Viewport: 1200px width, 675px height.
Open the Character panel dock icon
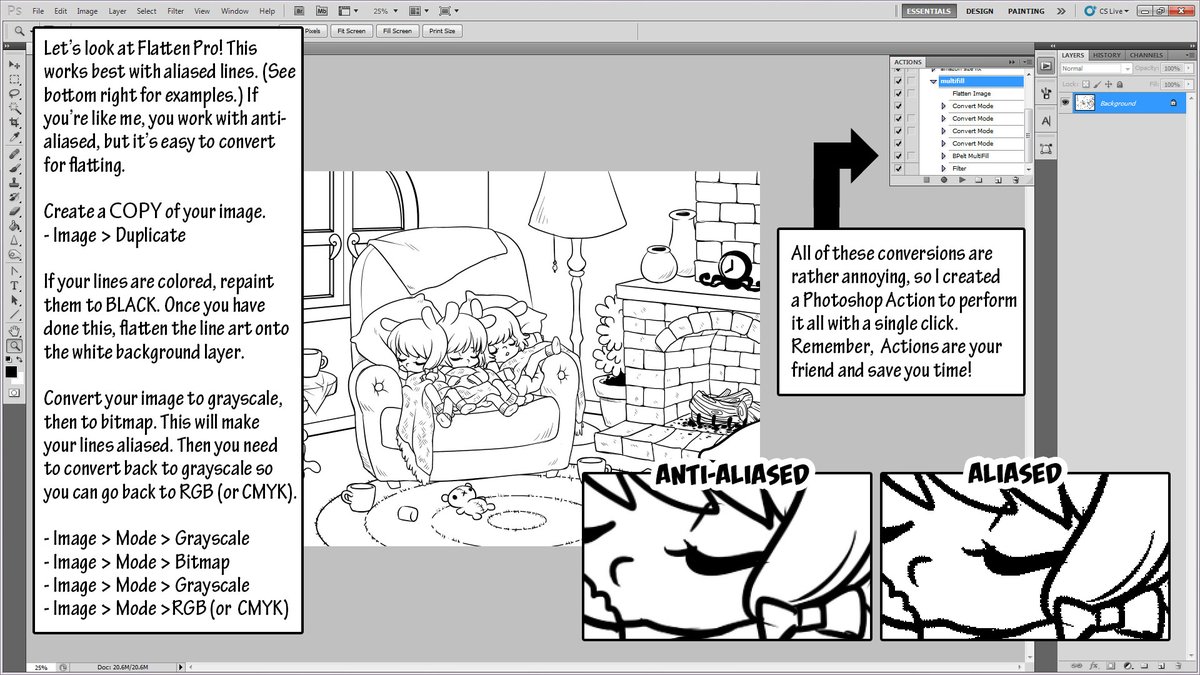click(1046, 119)
